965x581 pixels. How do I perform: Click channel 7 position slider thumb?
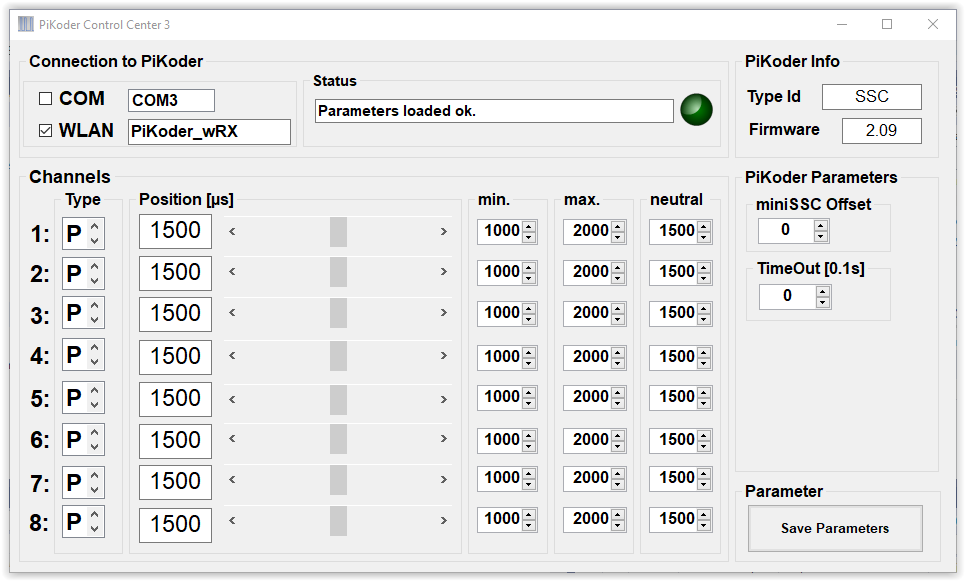(x=338, y=479)
